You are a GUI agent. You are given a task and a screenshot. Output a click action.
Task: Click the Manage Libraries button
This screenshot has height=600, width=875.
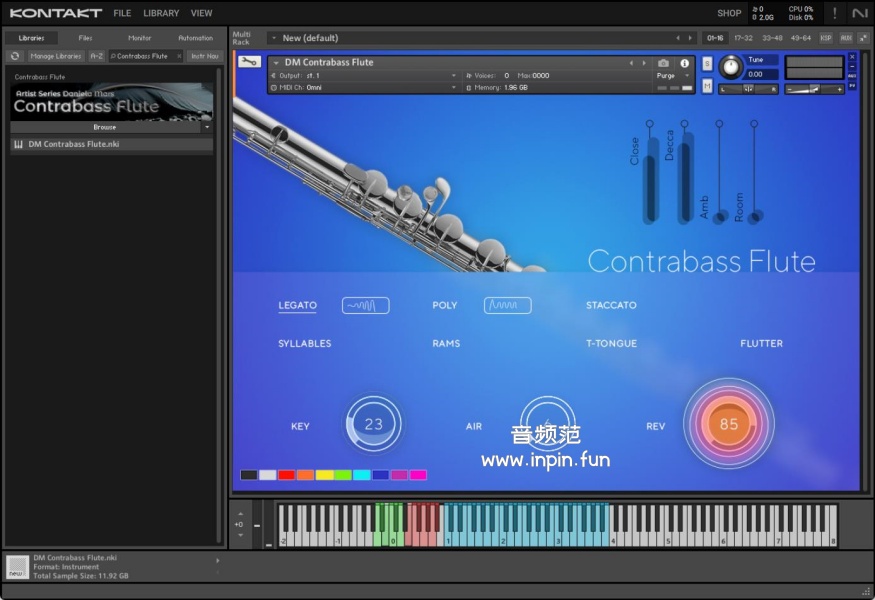coord(56,56)
